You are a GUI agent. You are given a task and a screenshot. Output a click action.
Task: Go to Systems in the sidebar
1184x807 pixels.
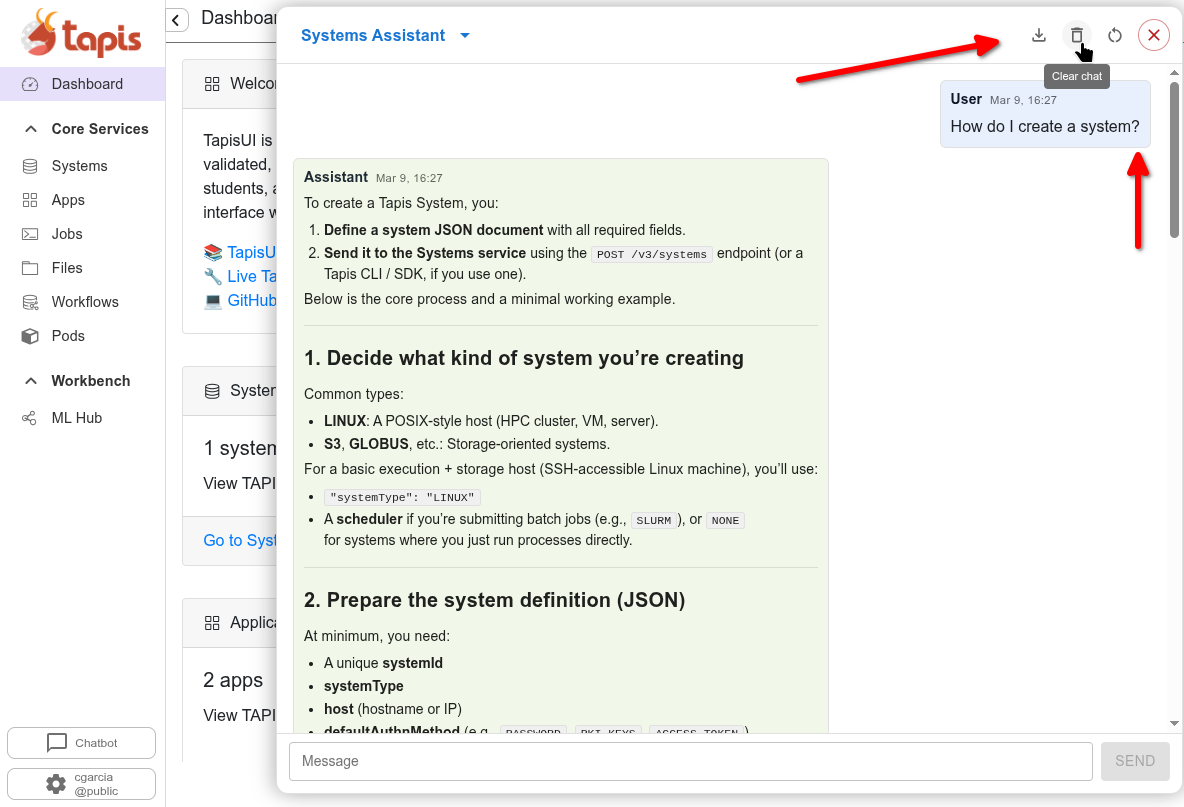click(x=79, y=166)
